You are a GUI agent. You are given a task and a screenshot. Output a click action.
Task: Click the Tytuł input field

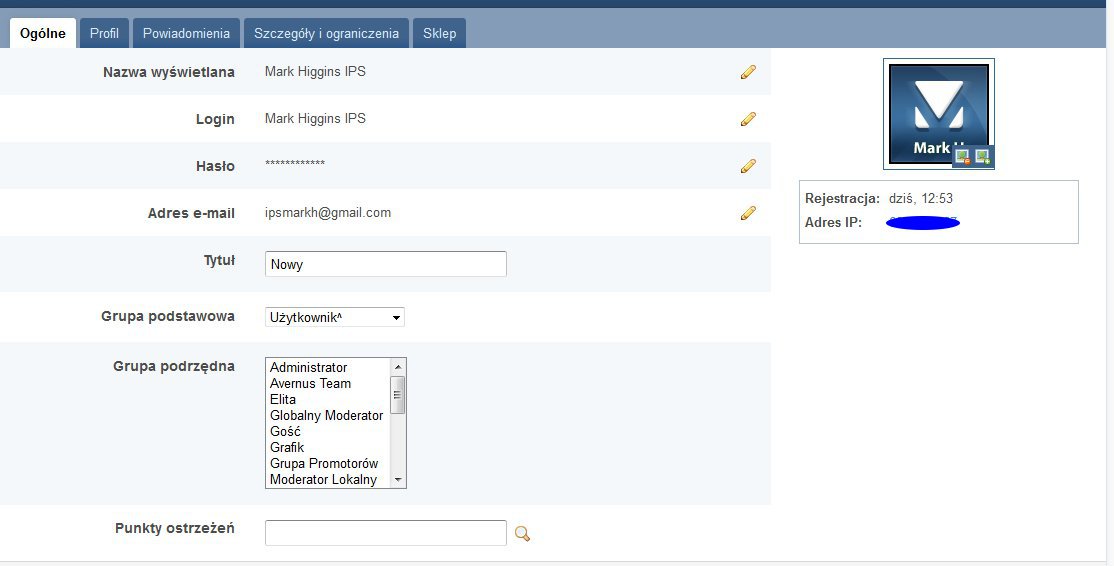[x=386, y=264]
